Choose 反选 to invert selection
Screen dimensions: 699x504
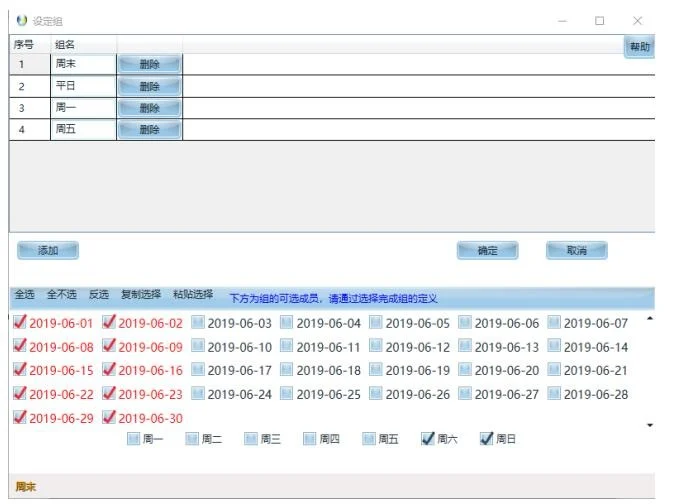98,295
